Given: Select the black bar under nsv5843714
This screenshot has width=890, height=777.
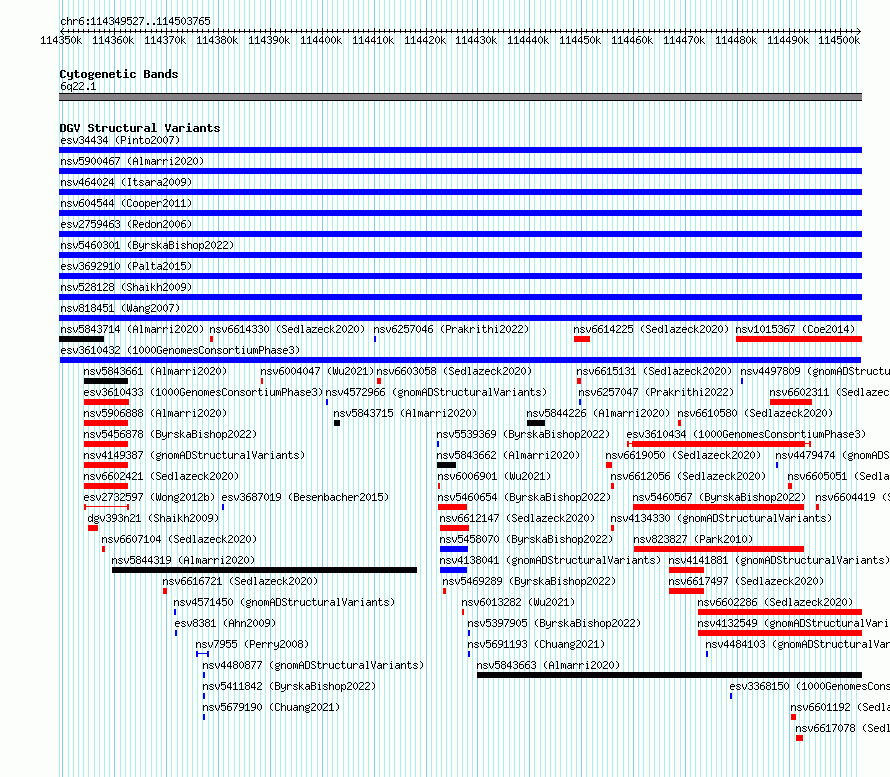Looking at the screenshot, I should [x=82, y=339].
